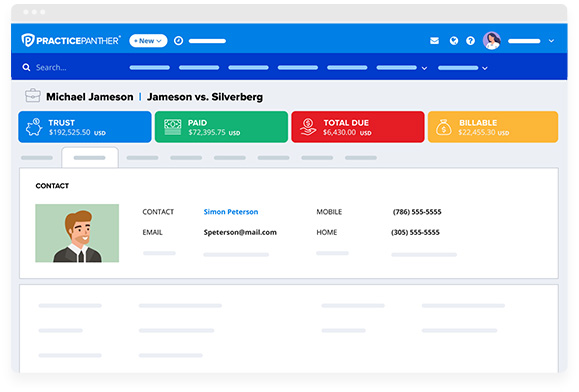The width and height of the screenshot is (579, 392).
Task: Open the Simon Peterson contact link
Action: point(231,212)
